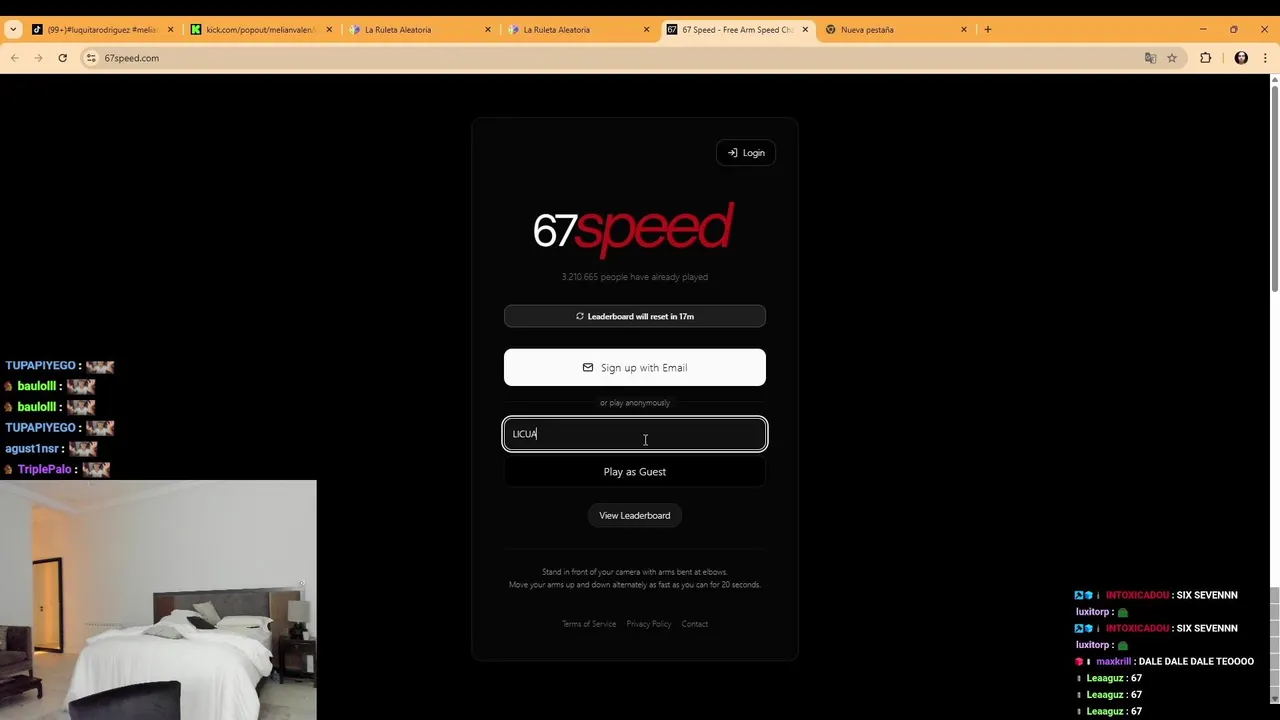
Task: Click Sign up with Email
Action: [635, 367]
